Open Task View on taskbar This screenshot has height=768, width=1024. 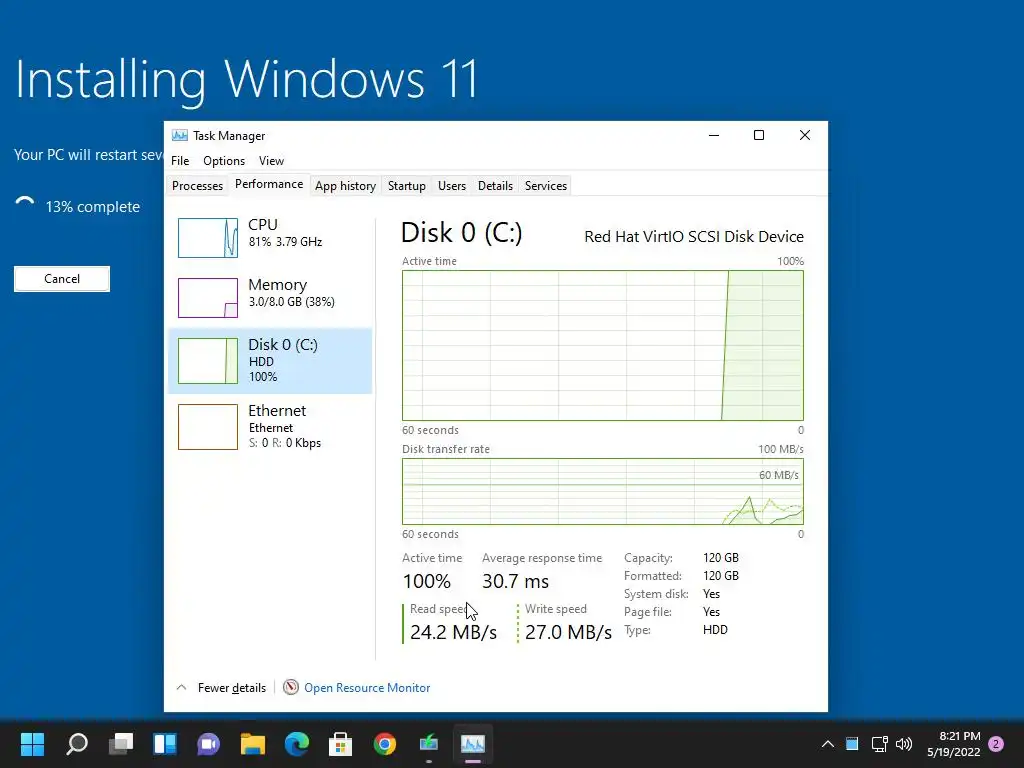pos(121,743)
